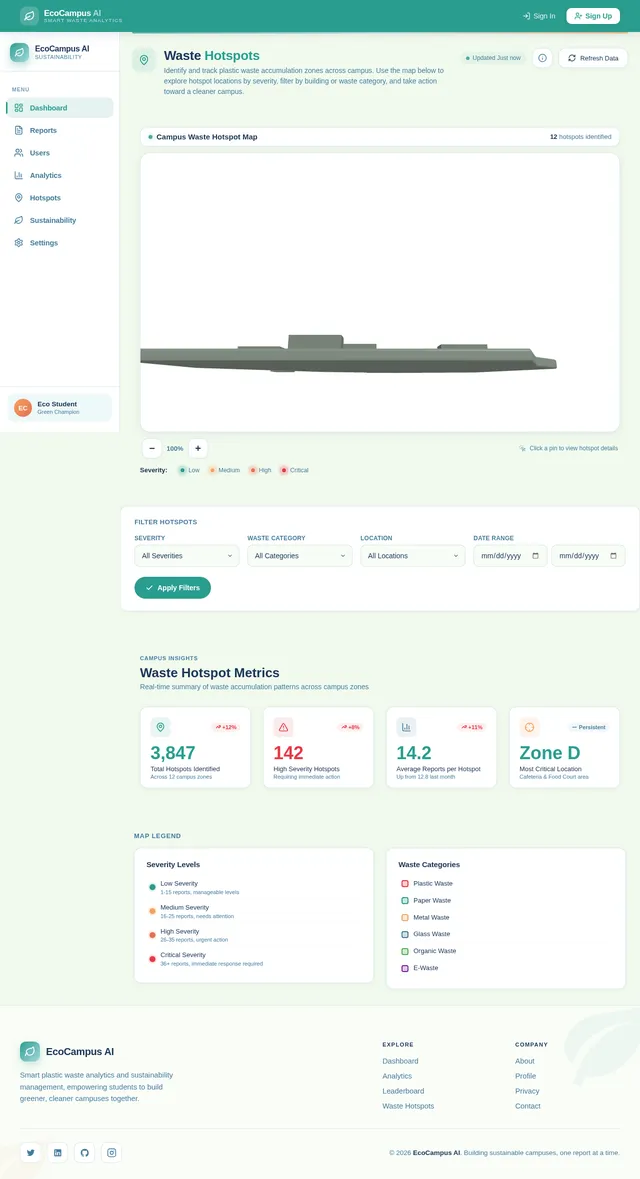Select the Low severity legend chip
This screenshot has height=1179, width=640.
[x=189, y=470]
